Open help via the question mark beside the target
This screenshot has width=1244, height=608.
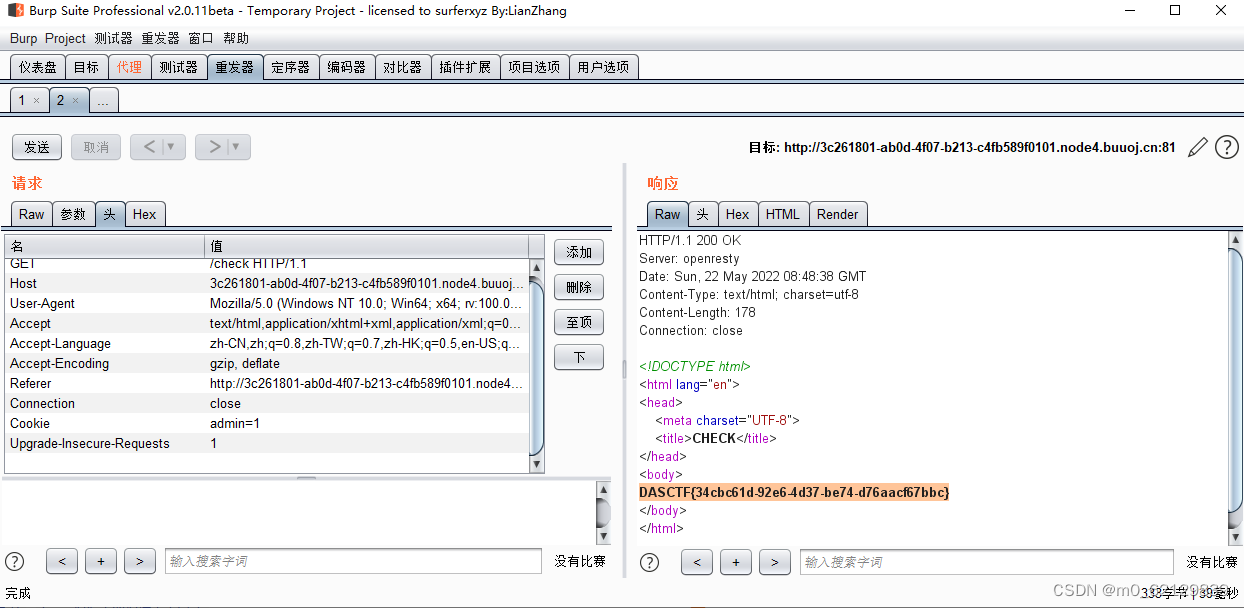[x=1226, y=147]
